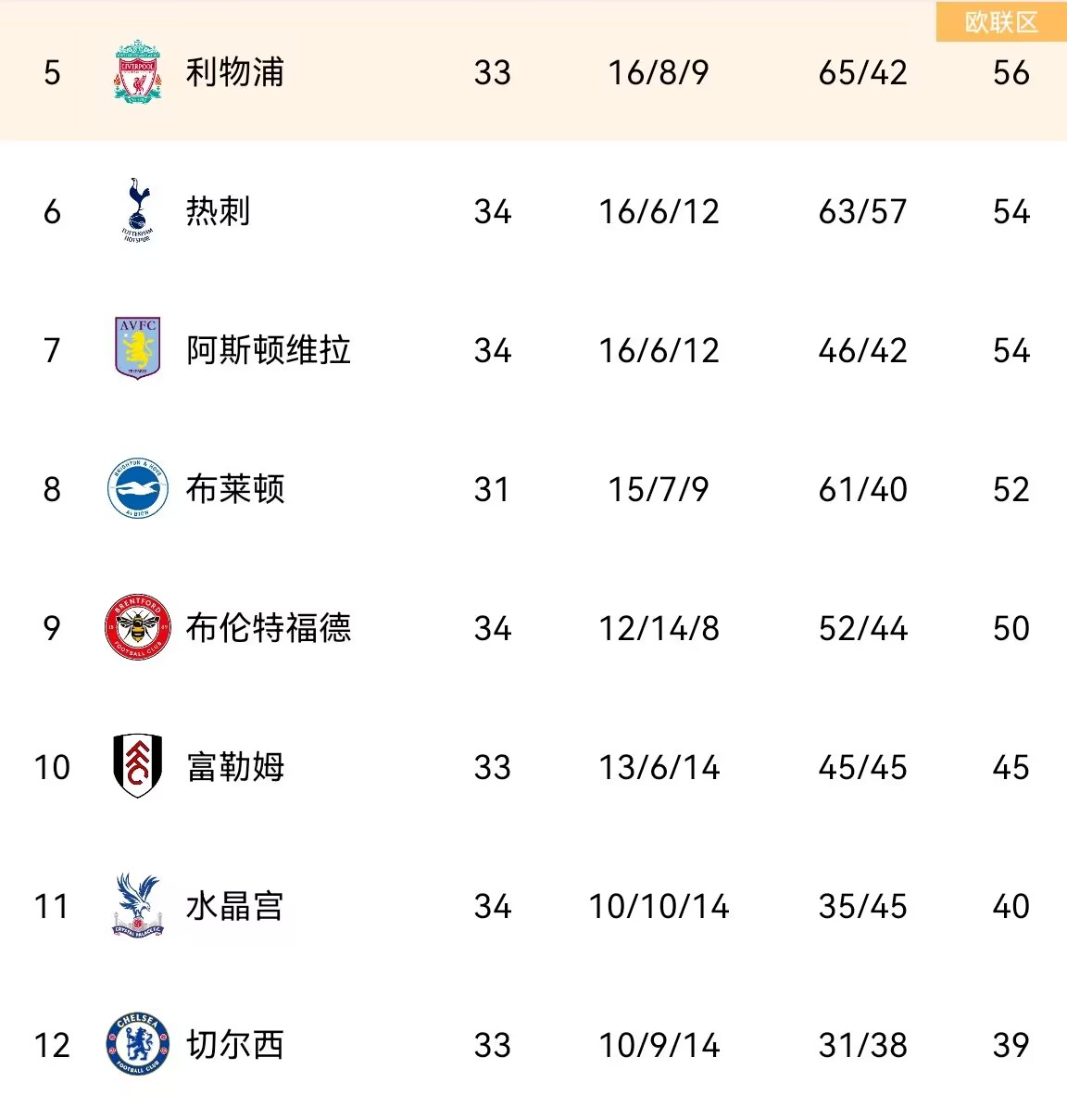This screenshot has width=1067, height=1120.
Task: Open team name 切尔西
Action: [234, 1045]
